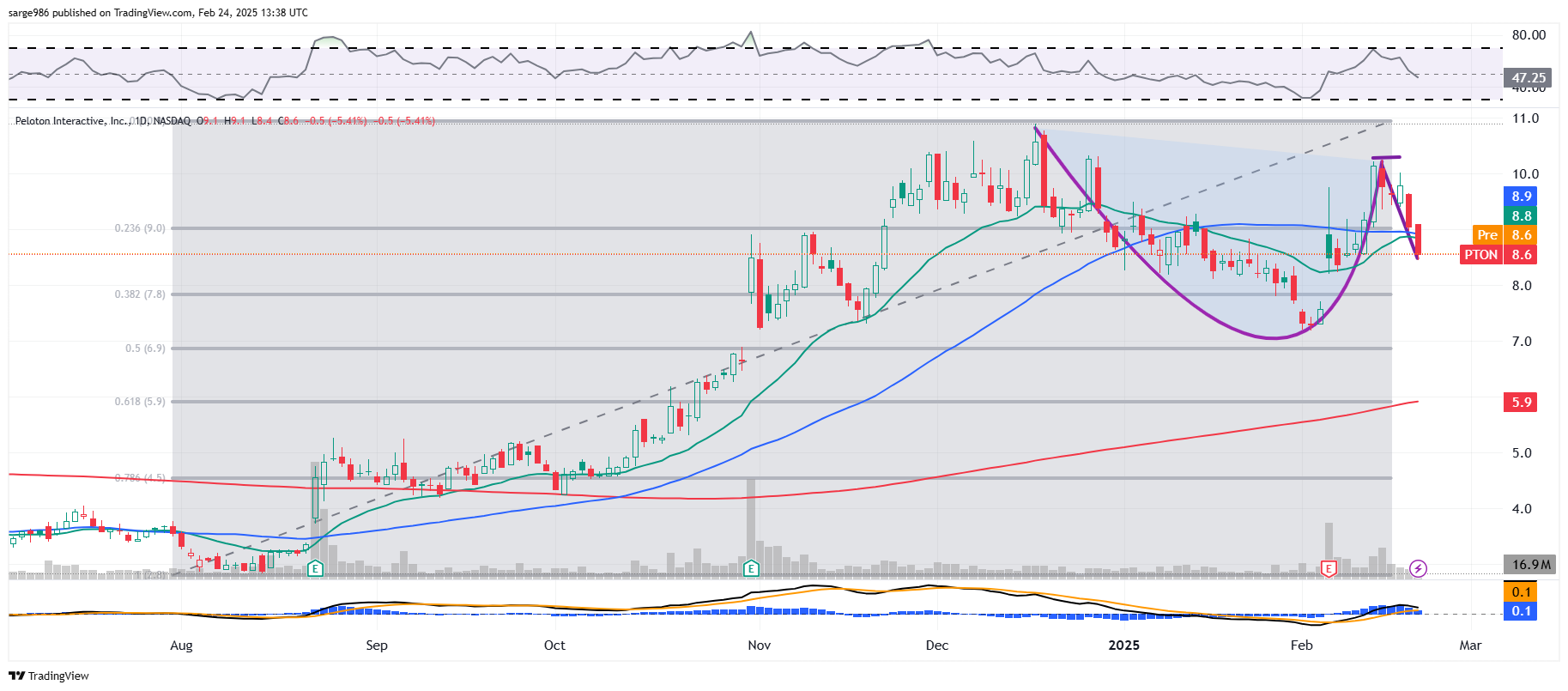The height and width of the screenshot is (691, 1568).
Task: Click the blue 8.9 moving average price label
Action: click(x=1522, y=197)
